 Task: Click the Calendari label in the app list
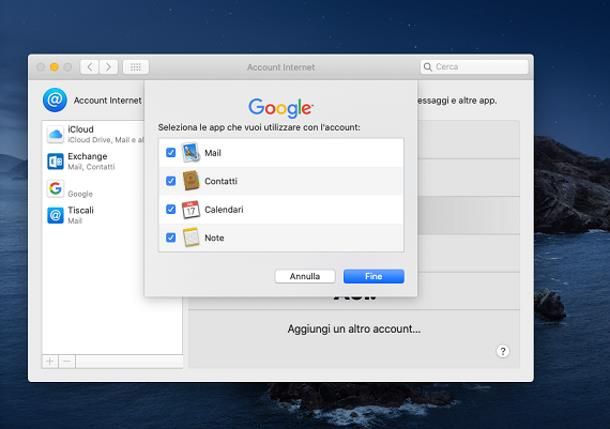[224, 210]
